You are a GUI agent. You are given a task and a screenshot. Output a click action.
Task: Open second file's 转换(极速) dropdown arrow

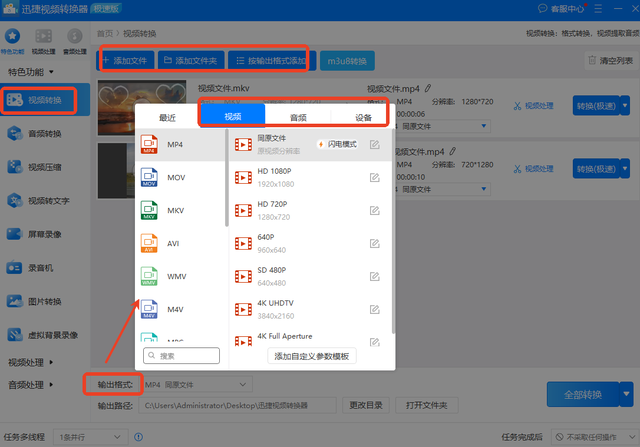(625, 168)
